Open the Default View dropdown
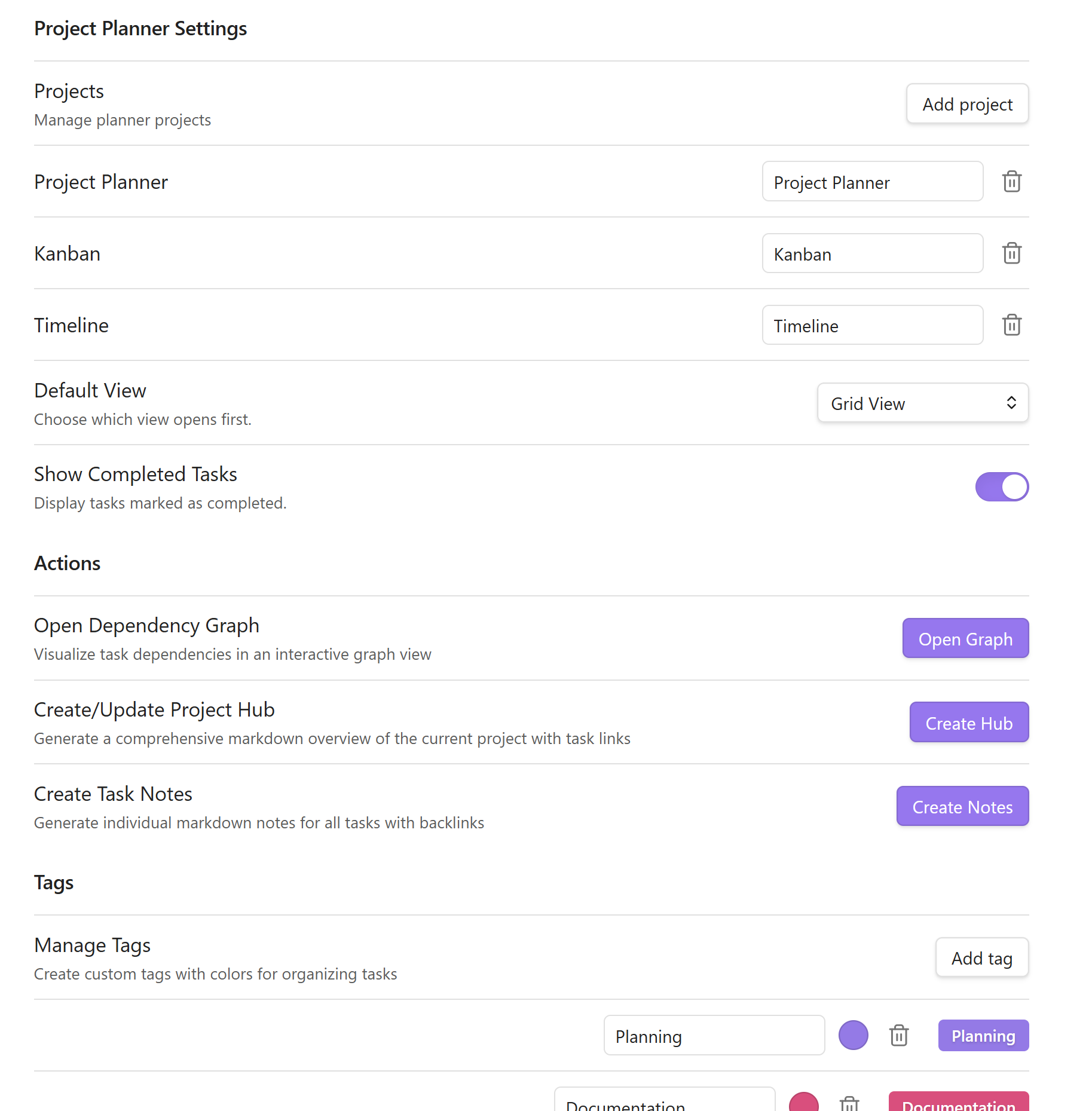 click(x=923, y=403)
